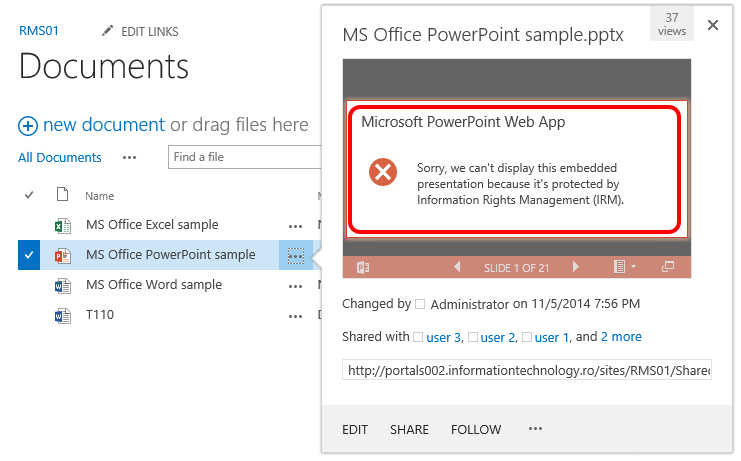Click the EDIT LINKS text
This screenshot has height=461, width=741.
[x=150, y=32]
